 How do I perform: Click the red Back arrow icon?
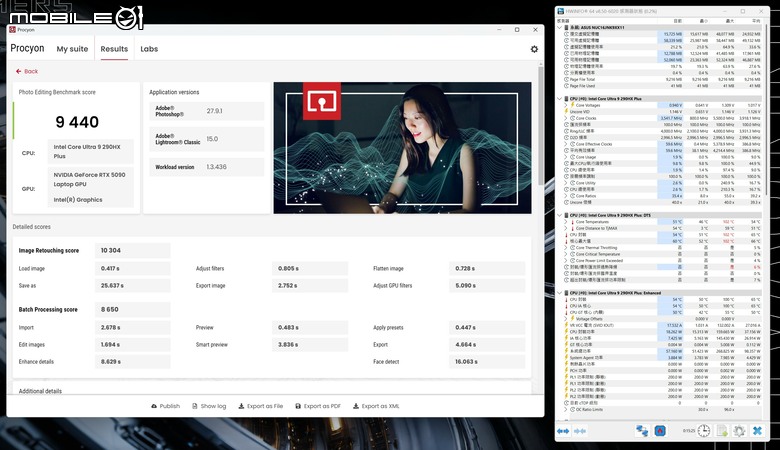[18, 72]
